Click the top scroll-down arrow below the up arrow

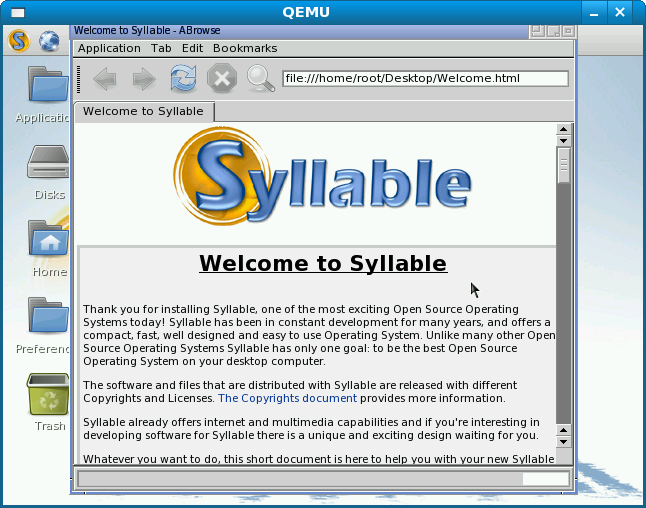point(563,140)
